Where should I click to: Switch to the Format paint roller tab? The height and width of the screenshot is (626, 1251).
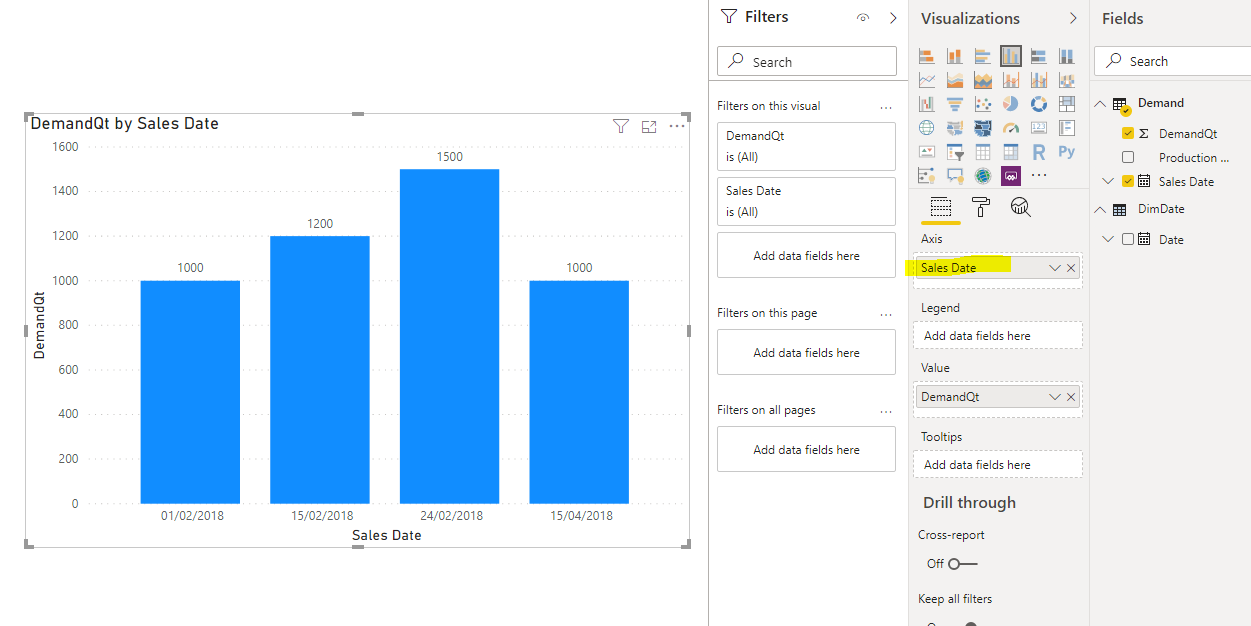click(980, 207)
